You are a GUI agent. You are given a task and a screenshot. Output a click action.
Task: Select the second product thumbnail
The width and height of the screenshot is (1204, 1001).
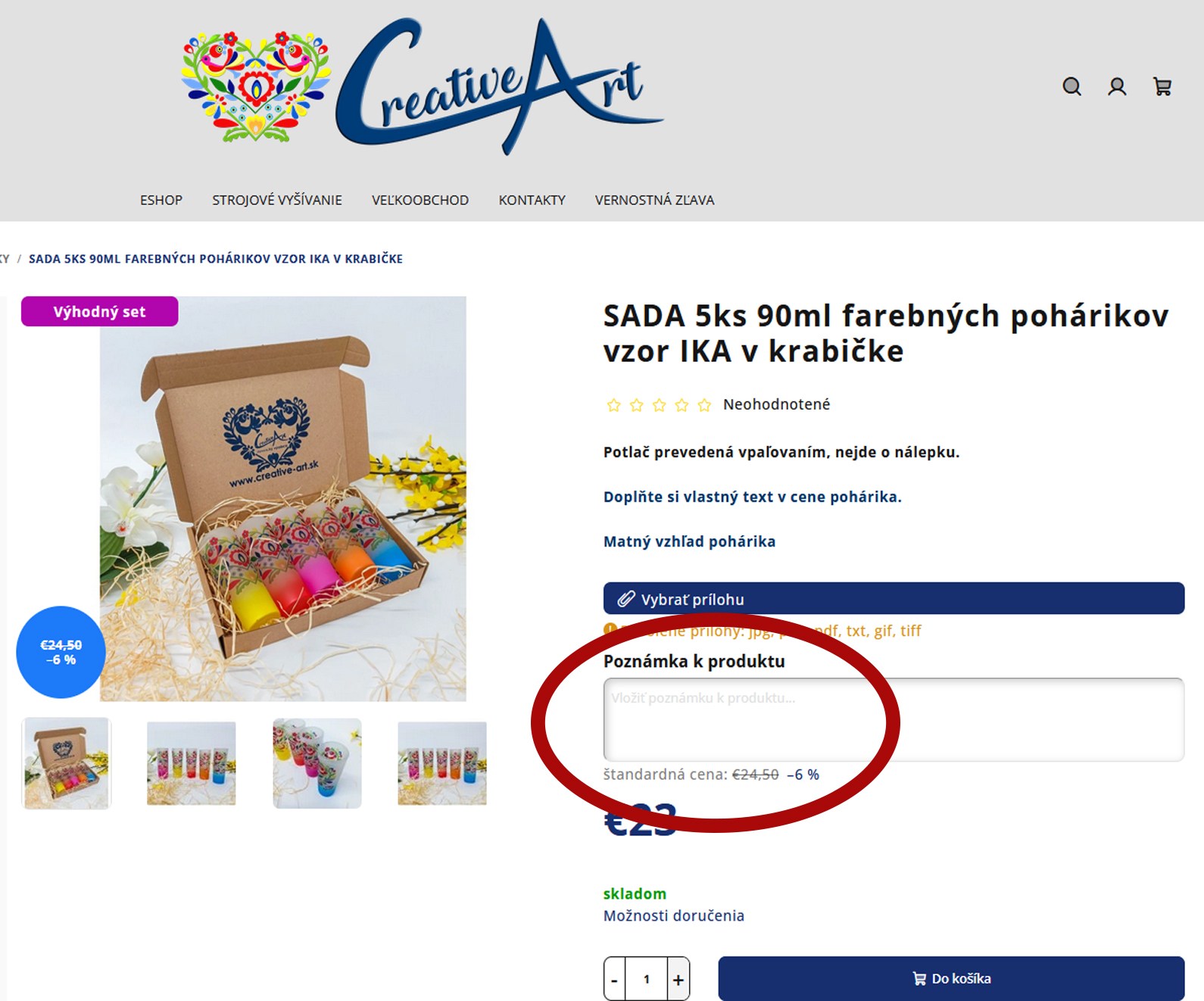pos(192,763)
